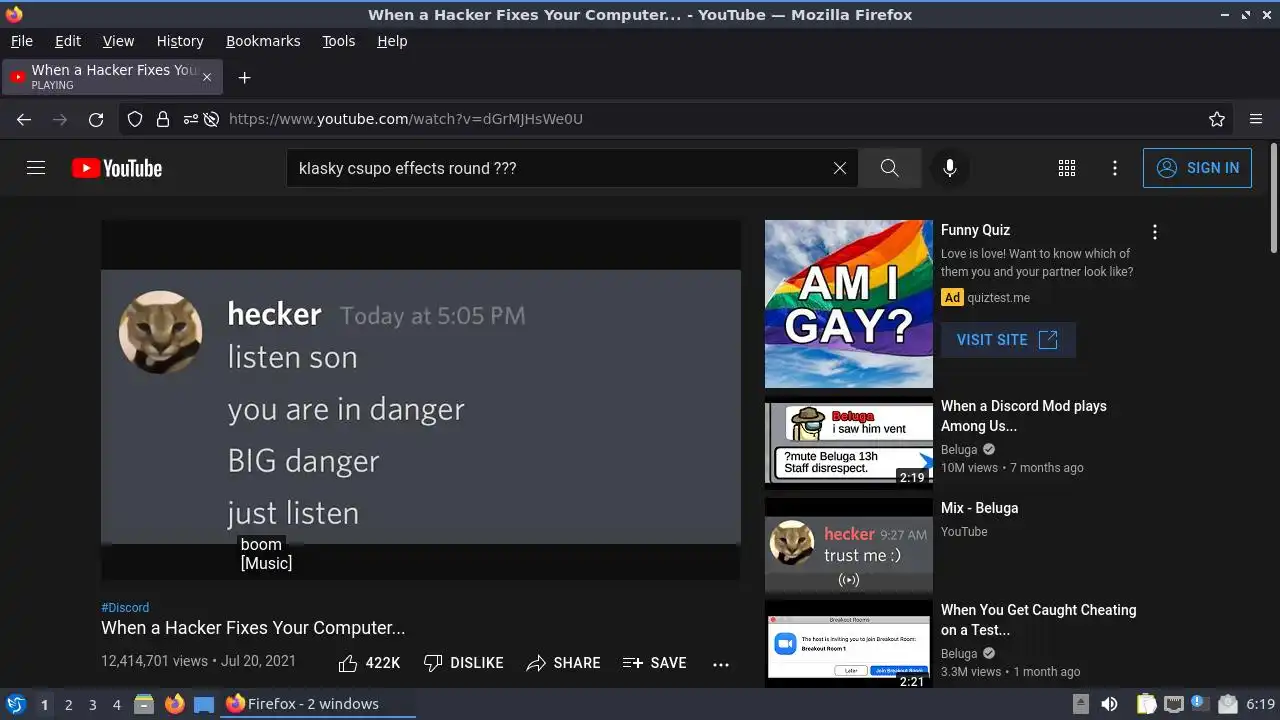Open the network tray icon

(x=1174, y=704)
